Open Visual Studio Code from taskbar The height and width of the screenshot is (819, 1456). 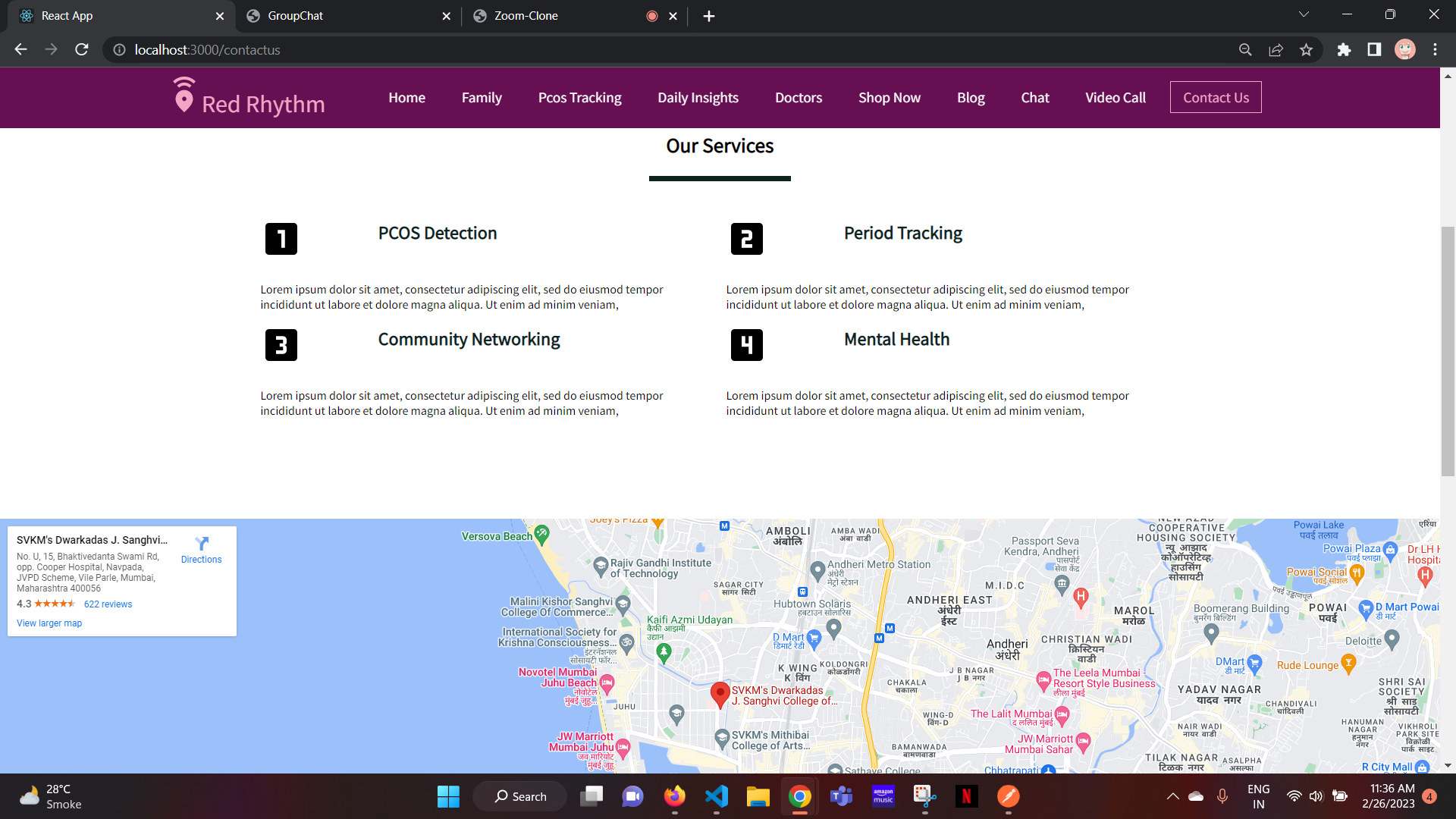coord(717,796)
